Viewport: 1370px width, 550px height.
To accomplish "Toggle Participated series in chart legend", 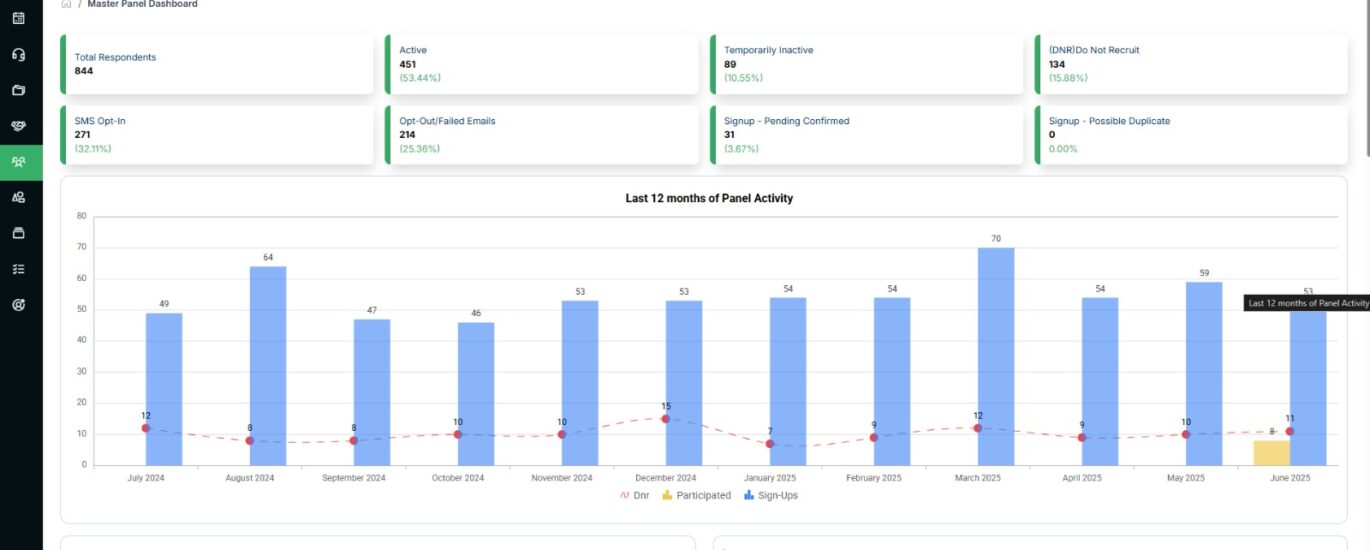I will click(696, 495).
